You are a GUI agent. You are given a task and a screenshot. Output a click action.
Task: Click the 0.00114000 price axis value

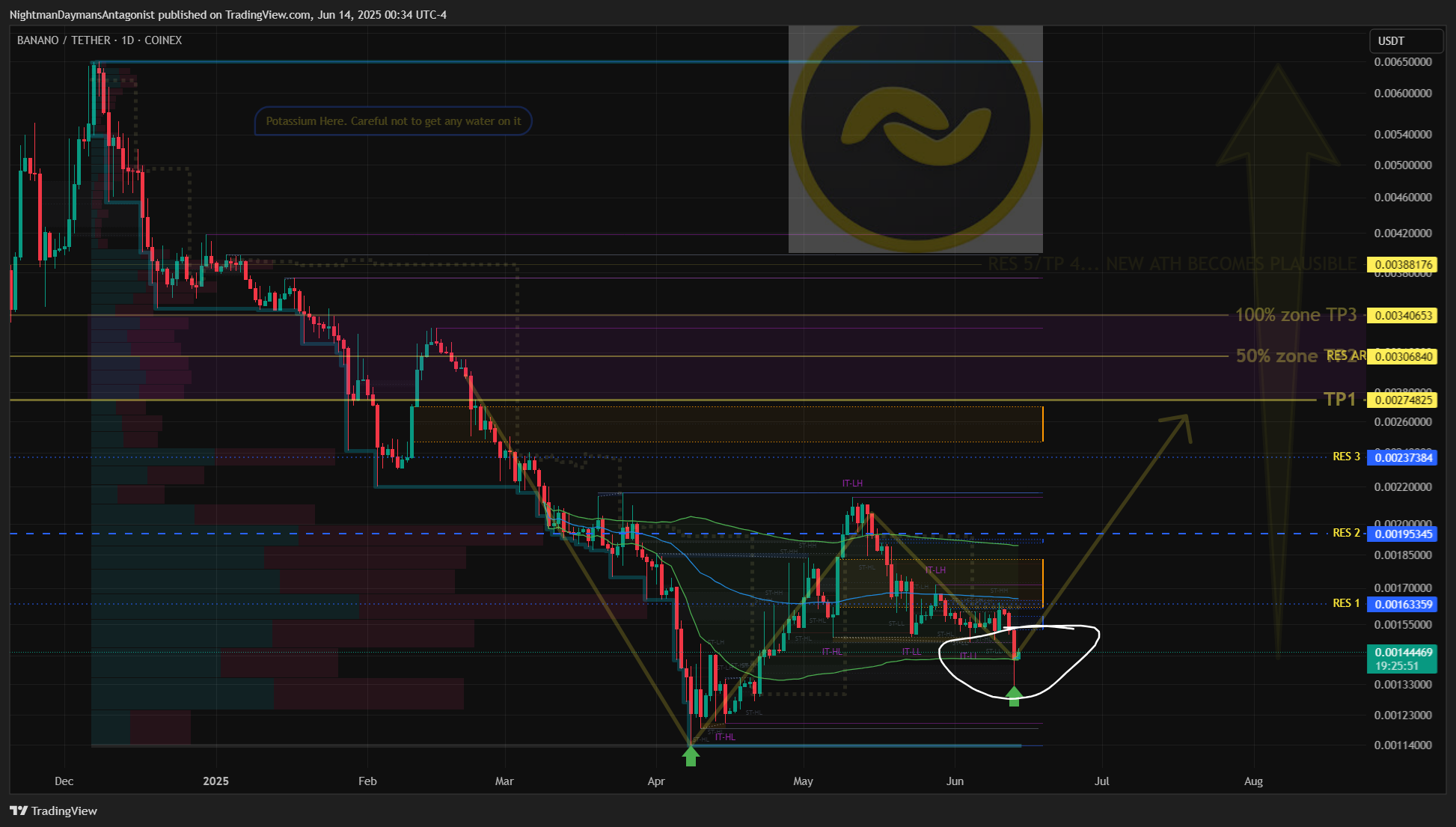pos(1403,745)
